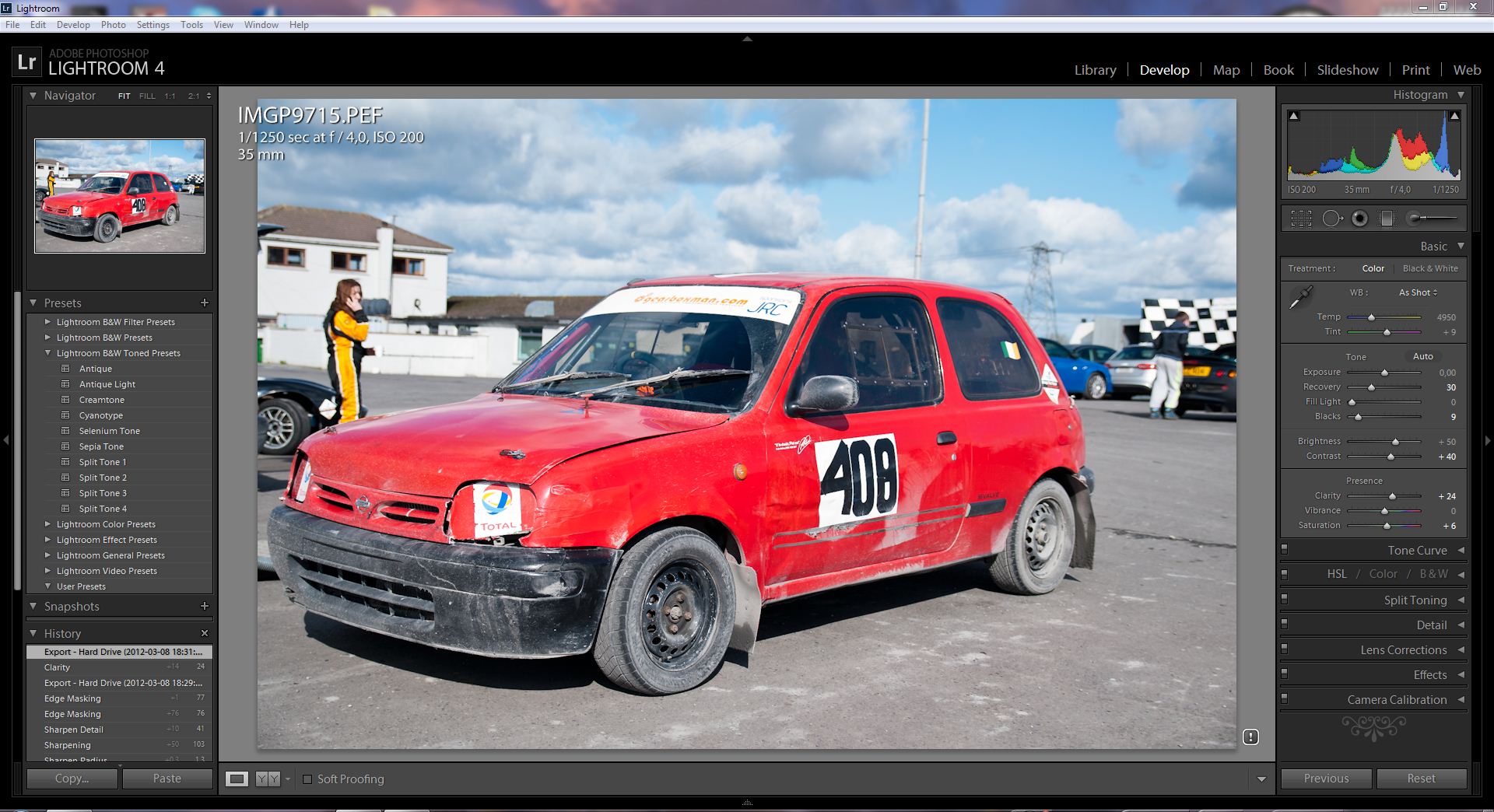The image size is (1494, 812).
Task: Switch to Loupe view icon in toolbar
Action: tap(237, 779)
